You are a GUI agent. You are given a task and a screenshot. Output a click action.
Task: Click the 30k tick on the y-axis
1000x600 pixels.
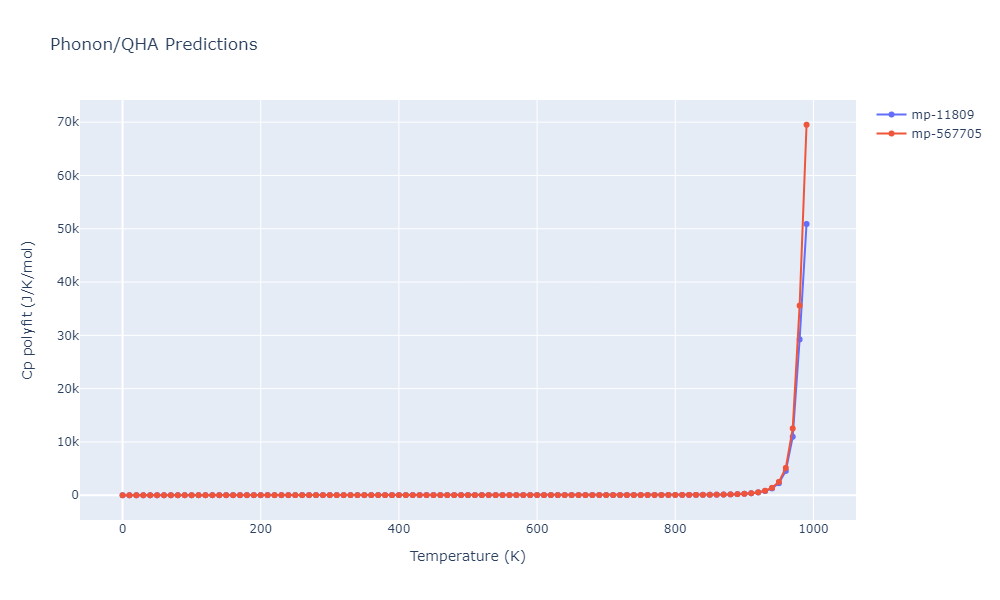[68, 335]
